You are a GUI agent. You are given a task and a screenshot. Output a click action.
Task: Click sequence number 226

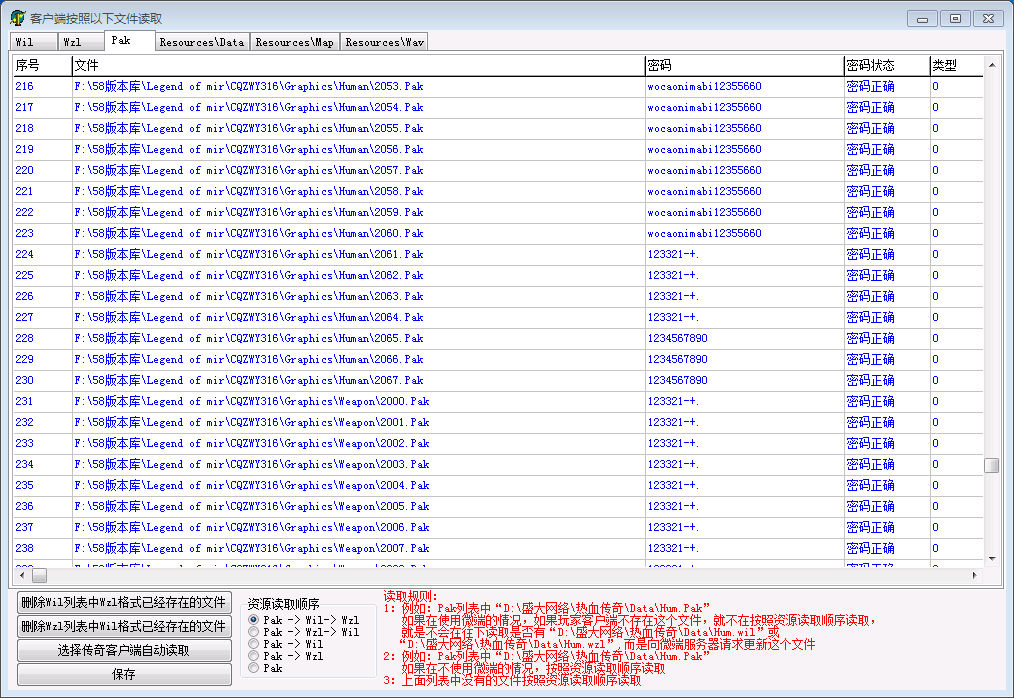25,296
